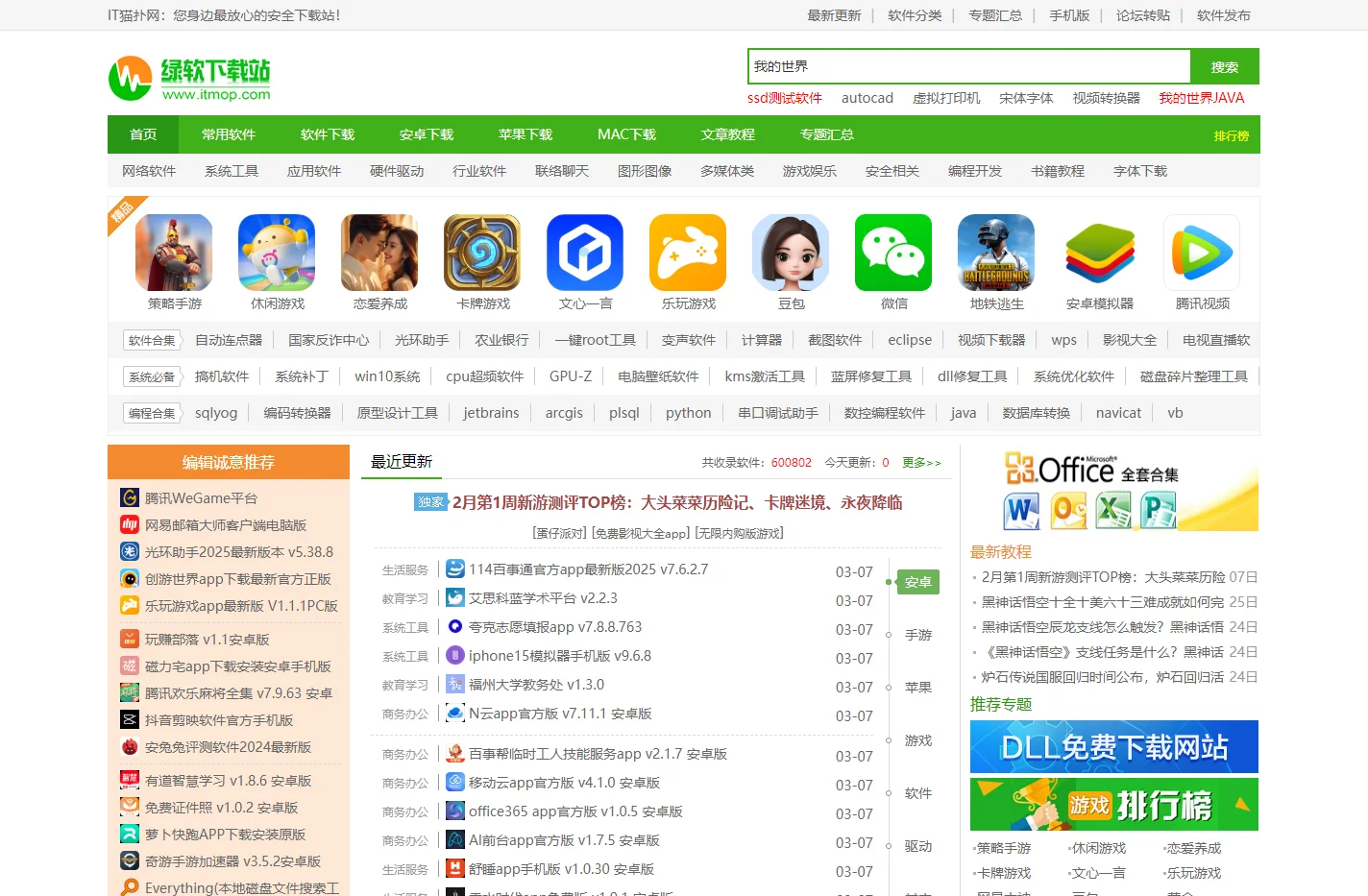Open the 字体下载 subcategory link
The image size is (1368, 896).
1140,171
